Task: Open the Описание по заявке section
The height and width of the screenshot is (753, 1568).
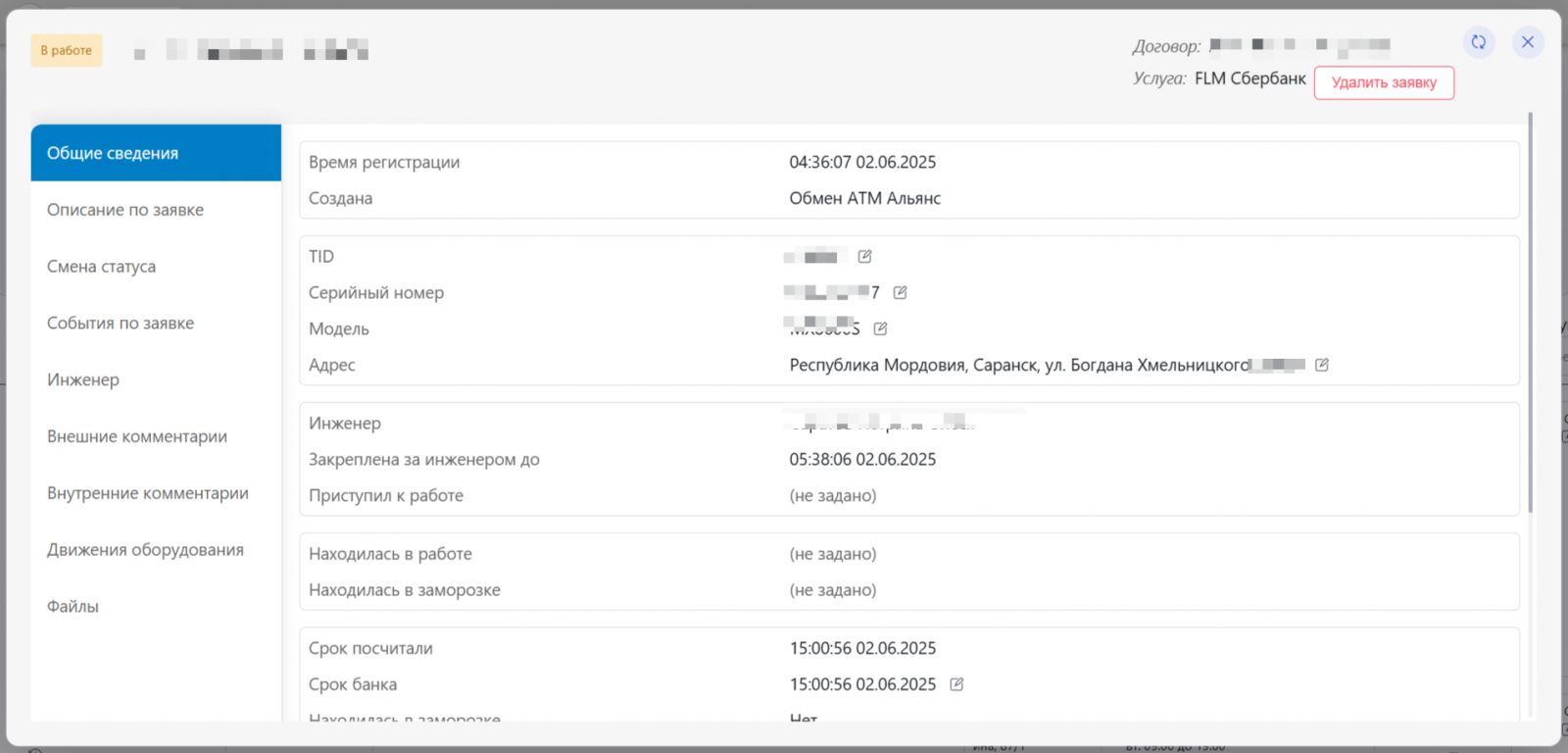Action: tap(125, 210)
